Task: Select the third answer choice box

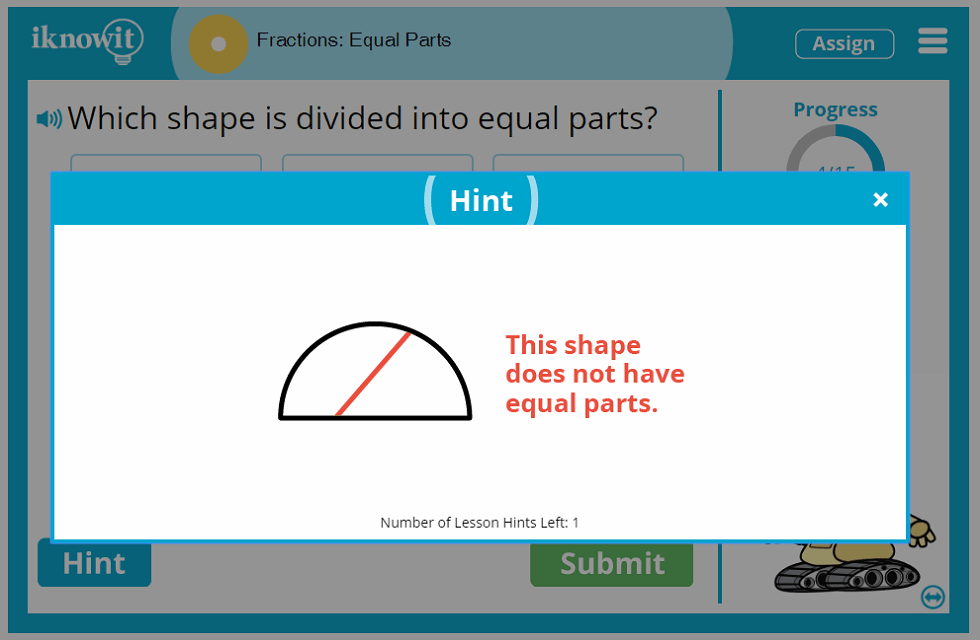Action: click(x=588, y=163)
